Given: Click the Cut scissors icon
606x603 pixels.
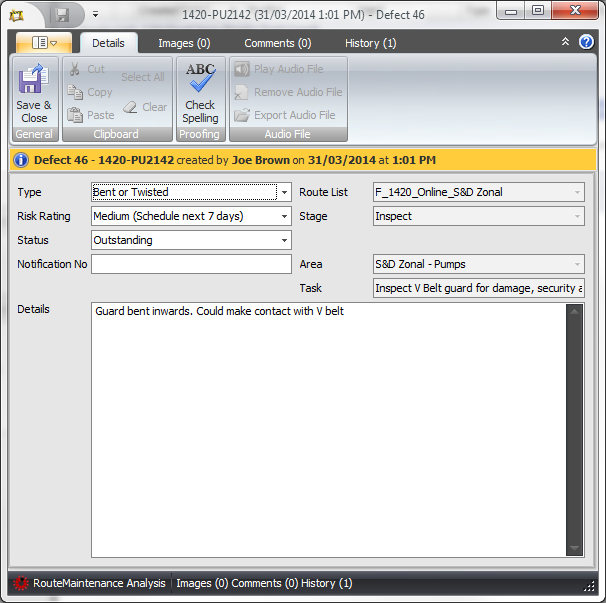Looking at the screenshot, I should (x=75, y=69).
